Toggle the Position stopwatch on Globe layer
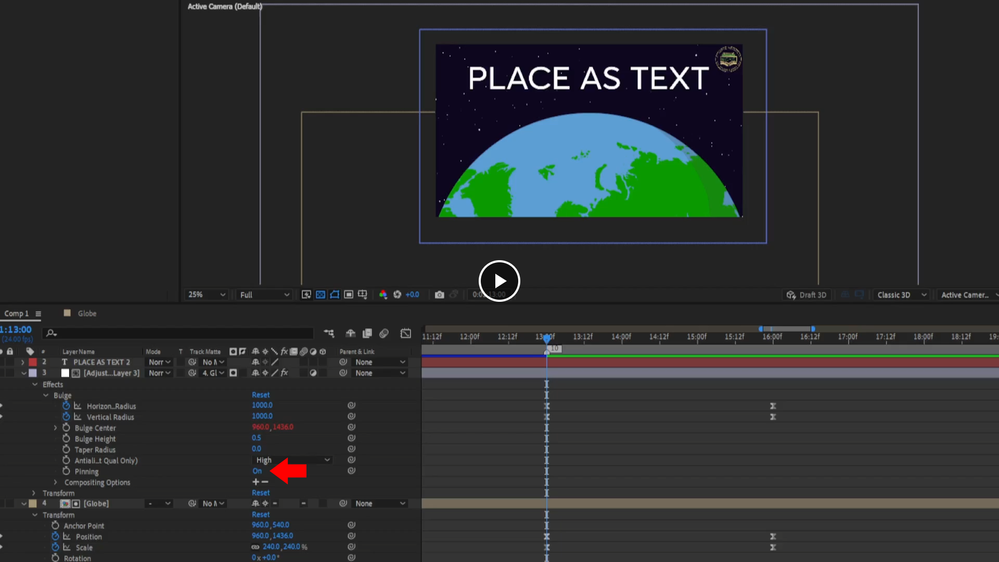 click(55, 536)
